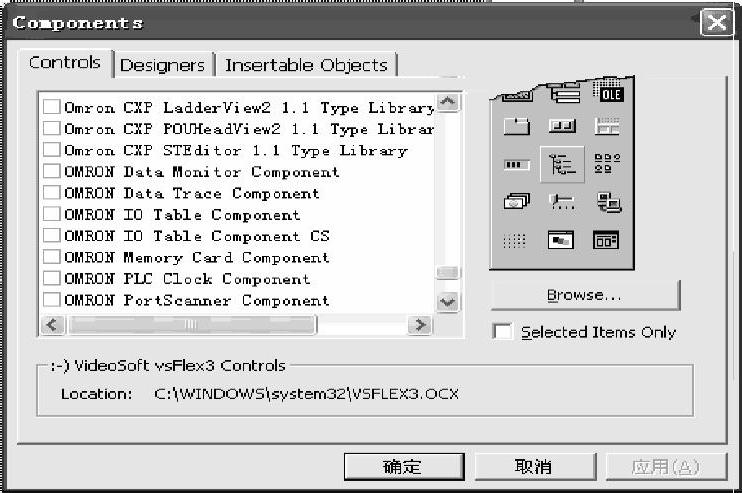Click the stacked list boxes icon beside OLE
Screen dimensions: 742x493
coord(565,93)
